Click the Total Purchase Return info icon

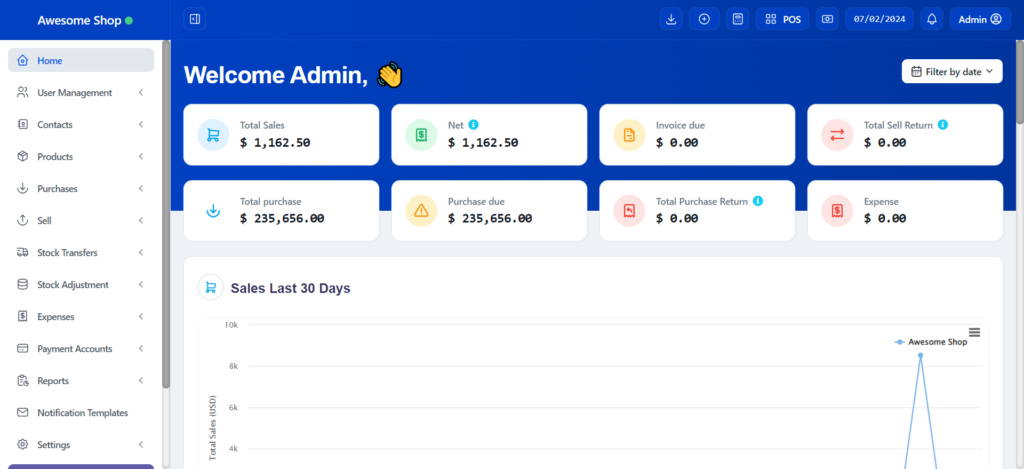(x=758, y=201)
